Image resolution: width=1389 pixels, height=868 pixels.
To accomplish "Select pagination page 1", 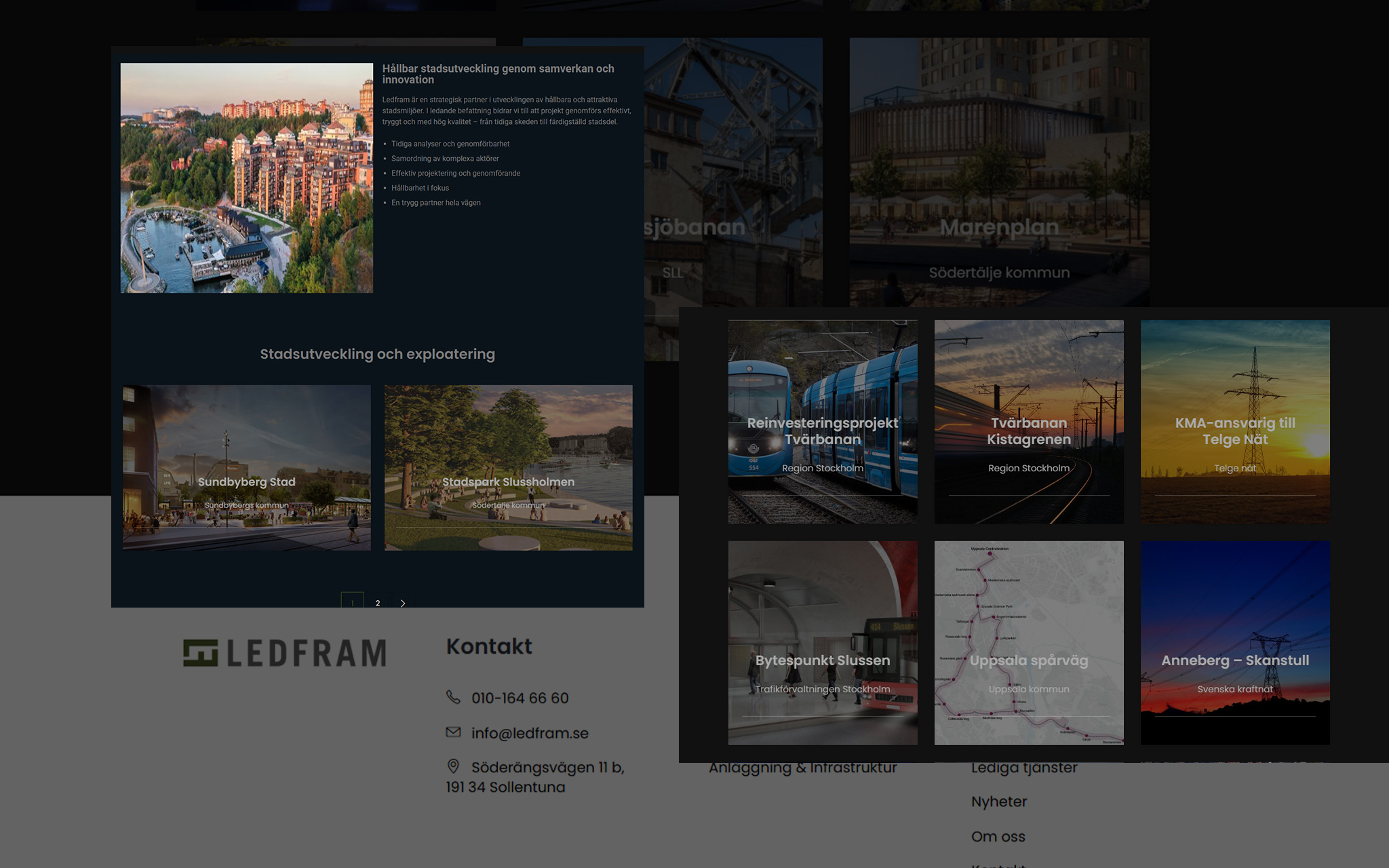I will coord(352,601).
